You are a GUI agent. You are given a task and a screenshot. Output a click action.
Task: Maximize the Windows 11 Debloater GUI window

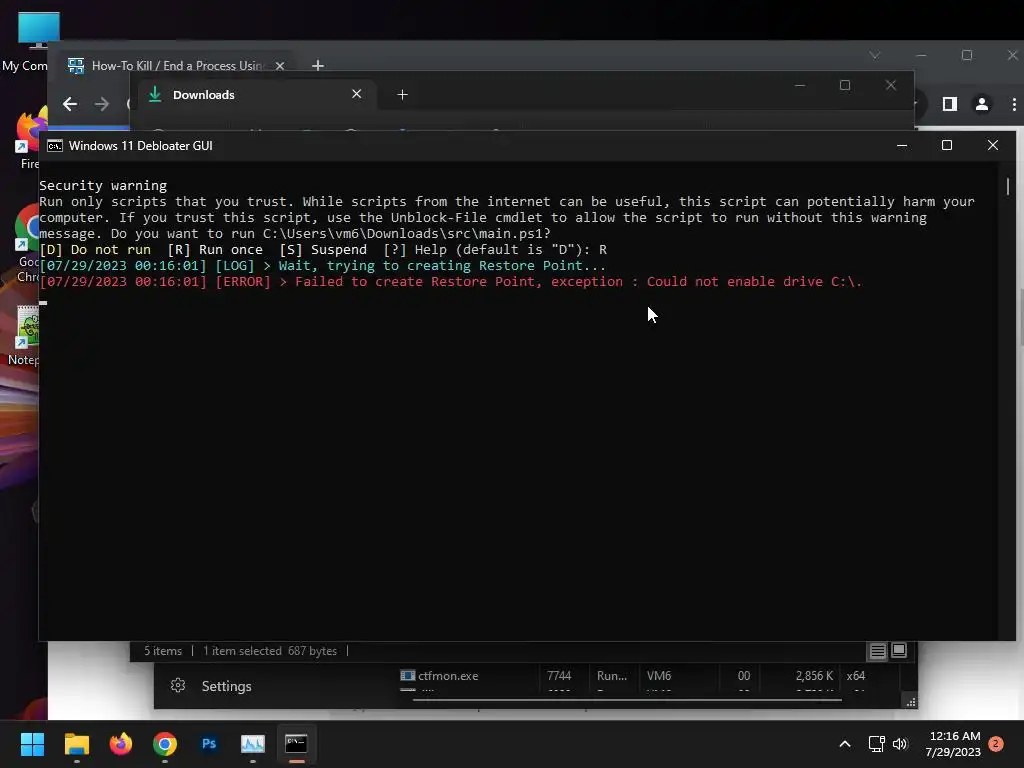(947, 146)
